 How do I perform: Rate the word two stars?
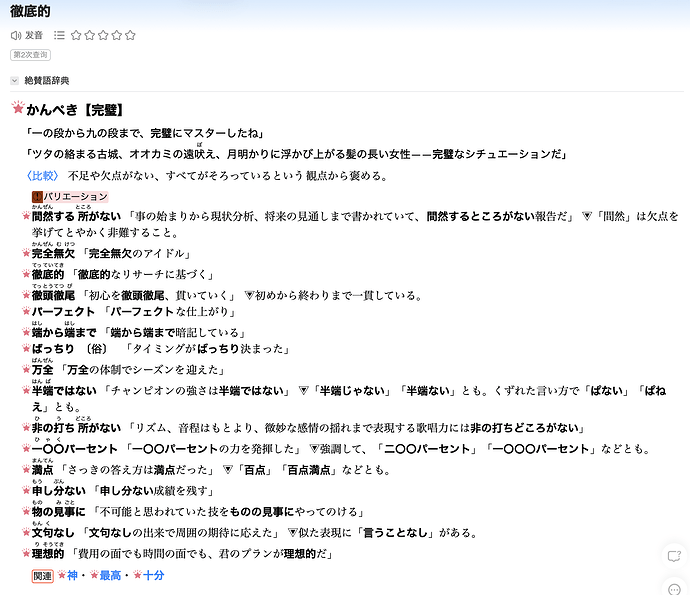(90, 35)
